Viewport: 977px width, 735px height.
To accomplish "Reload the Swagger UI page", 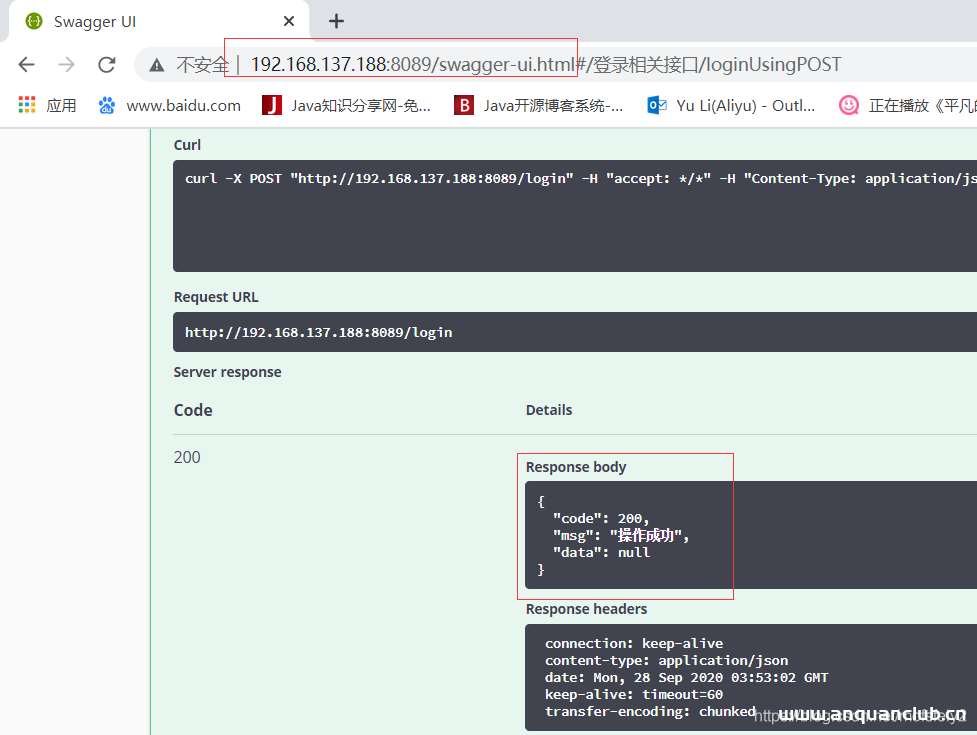I will (106, 65).
